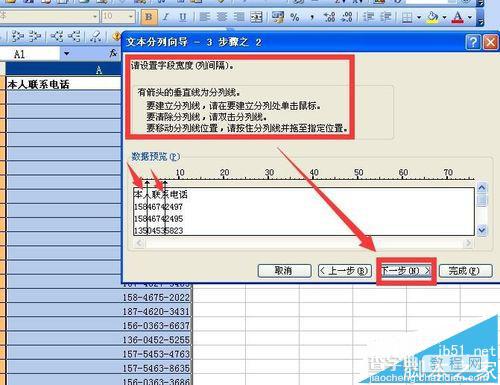Align cell text to the right
This screenshot has width=500, height=385.
tap(239, 17)
